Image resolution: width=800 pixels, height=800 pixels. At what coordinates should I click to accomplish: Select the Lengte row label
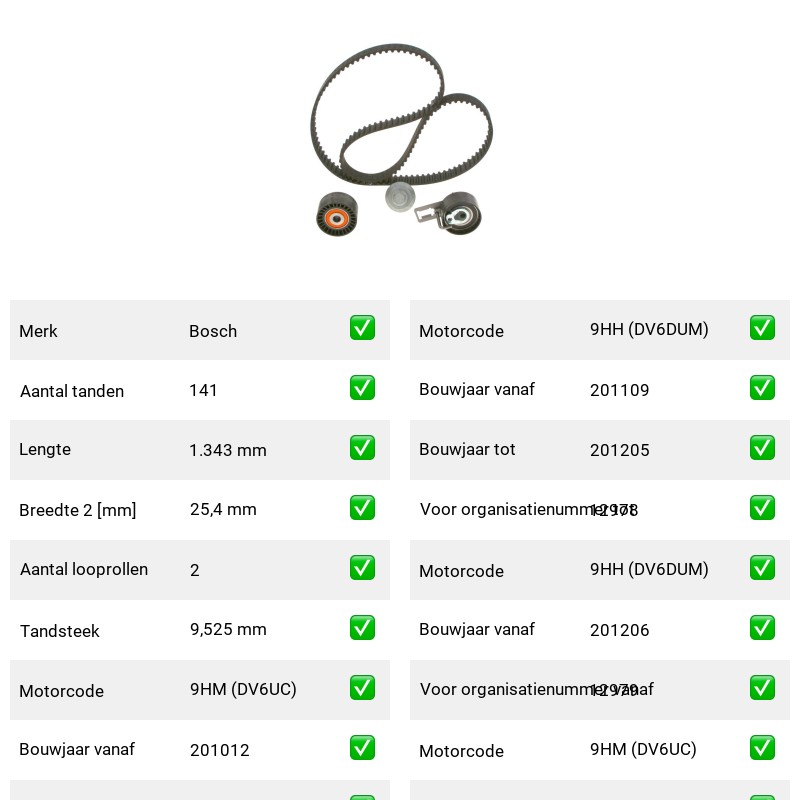coord(45,449)
